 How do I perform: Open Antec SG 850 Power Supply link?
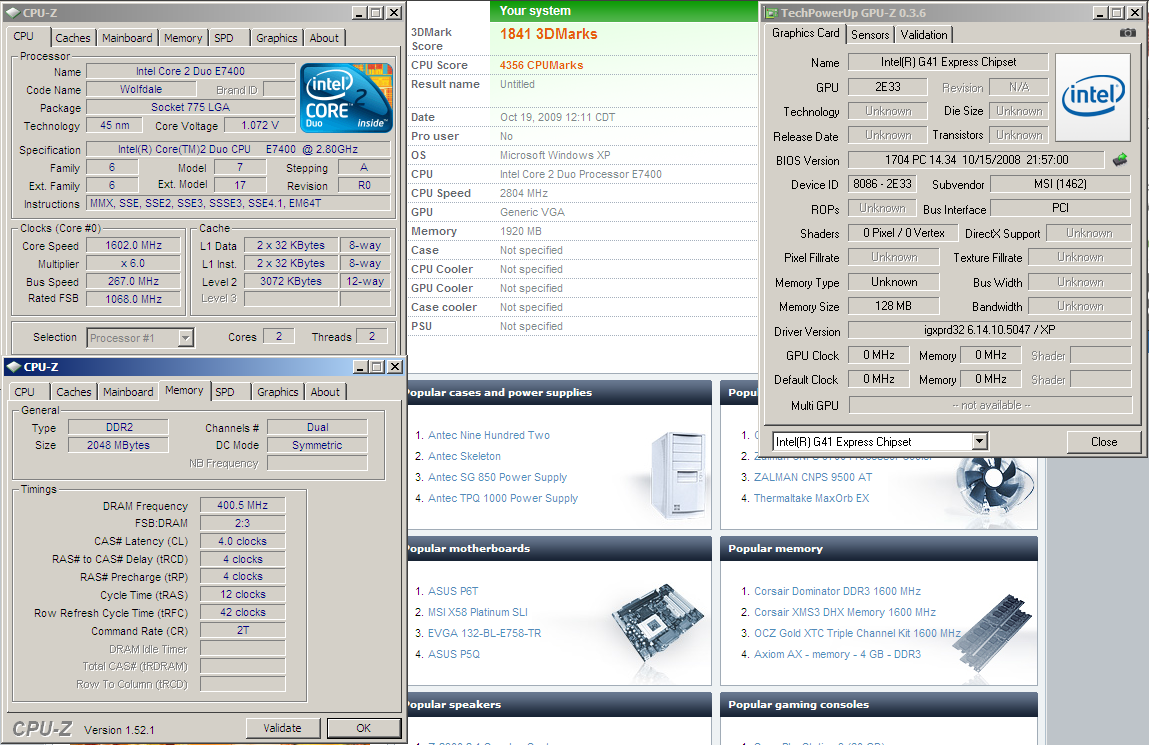coord(498,477)
